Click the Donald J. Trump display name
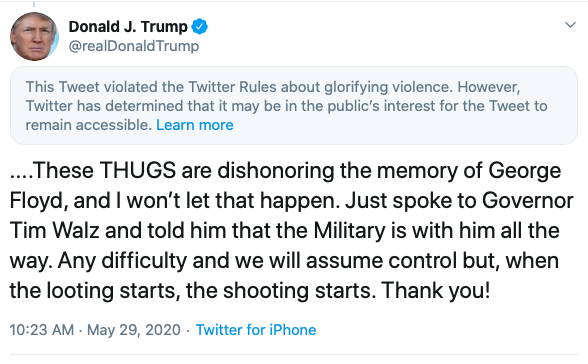 click(128, 27)
